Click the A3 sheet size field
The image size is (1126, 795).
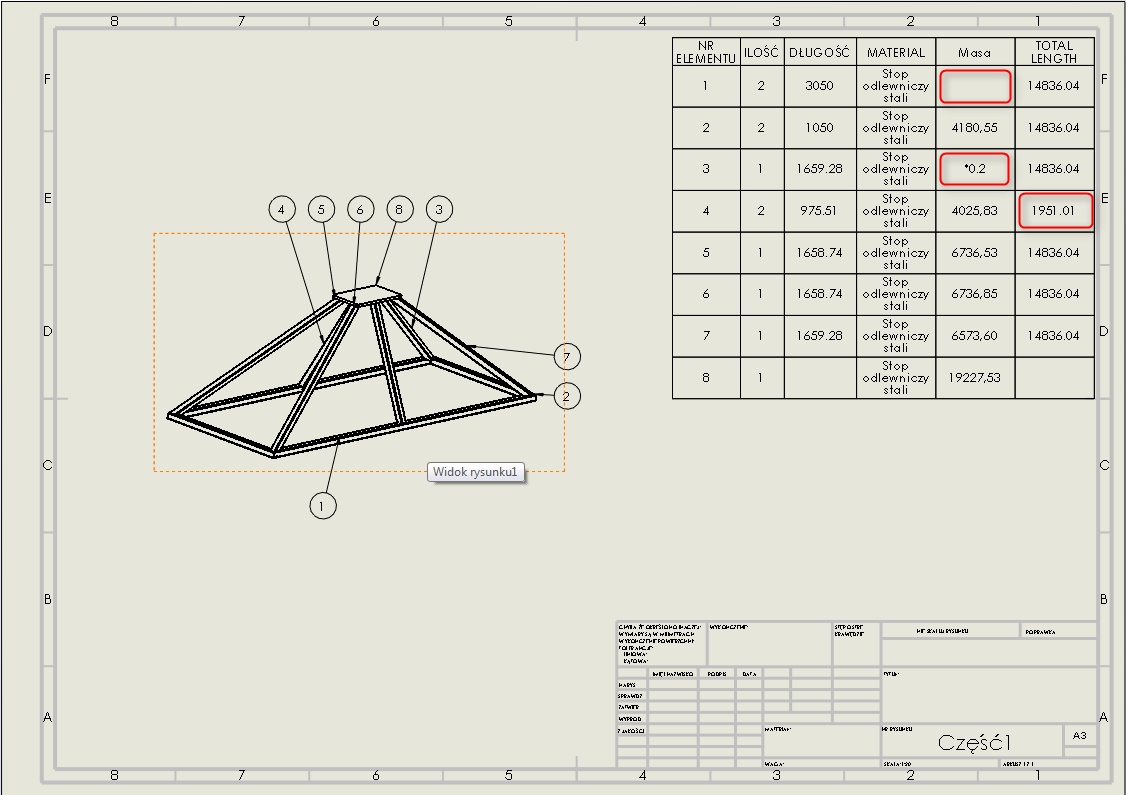tap(1080, 734)
